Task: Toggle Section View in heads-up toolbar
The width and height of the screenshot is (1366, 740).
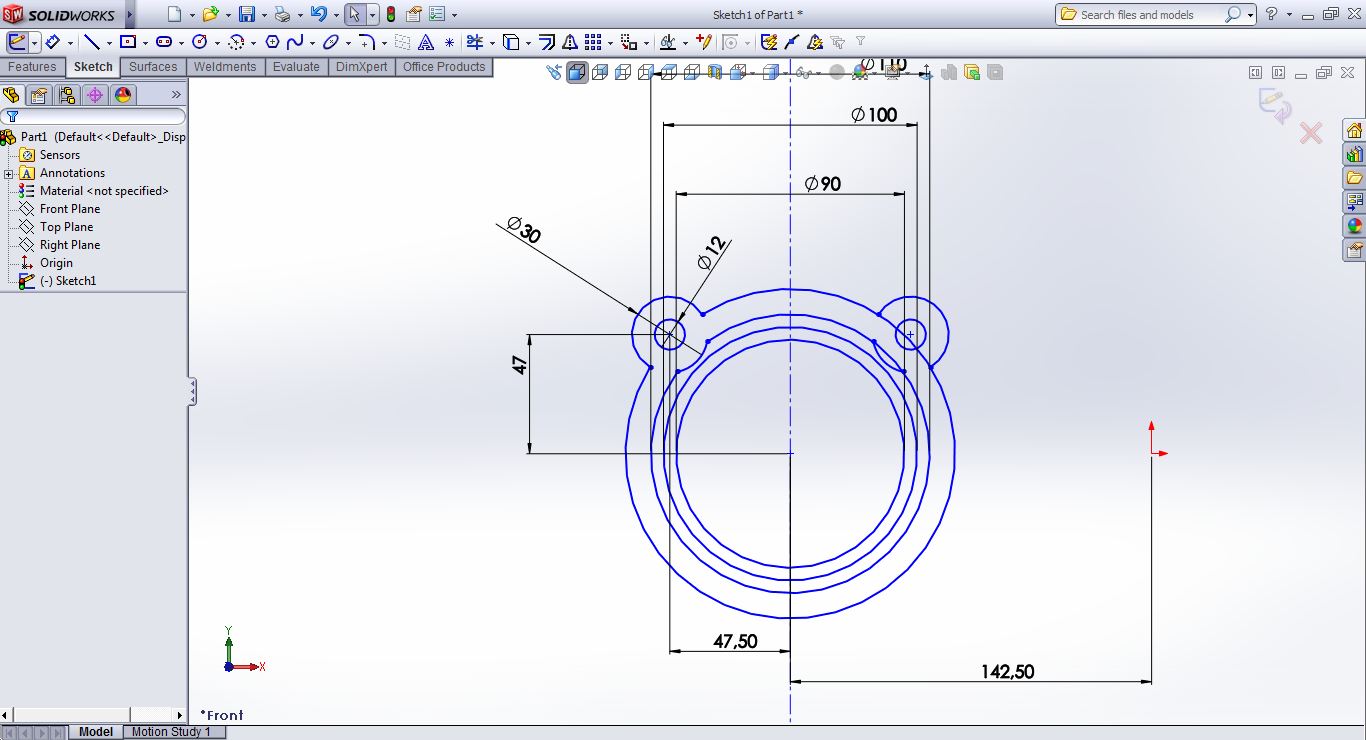Action: (x=713, y=72)
